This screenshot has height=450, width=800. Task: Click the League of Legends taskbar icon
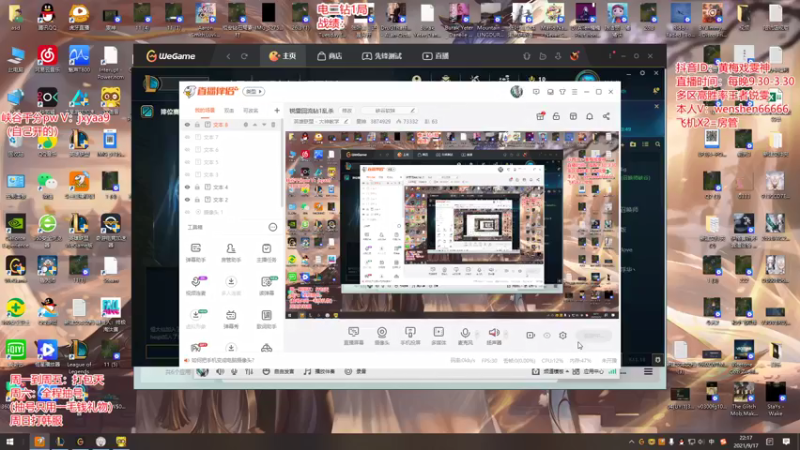[x=60, y=442]
